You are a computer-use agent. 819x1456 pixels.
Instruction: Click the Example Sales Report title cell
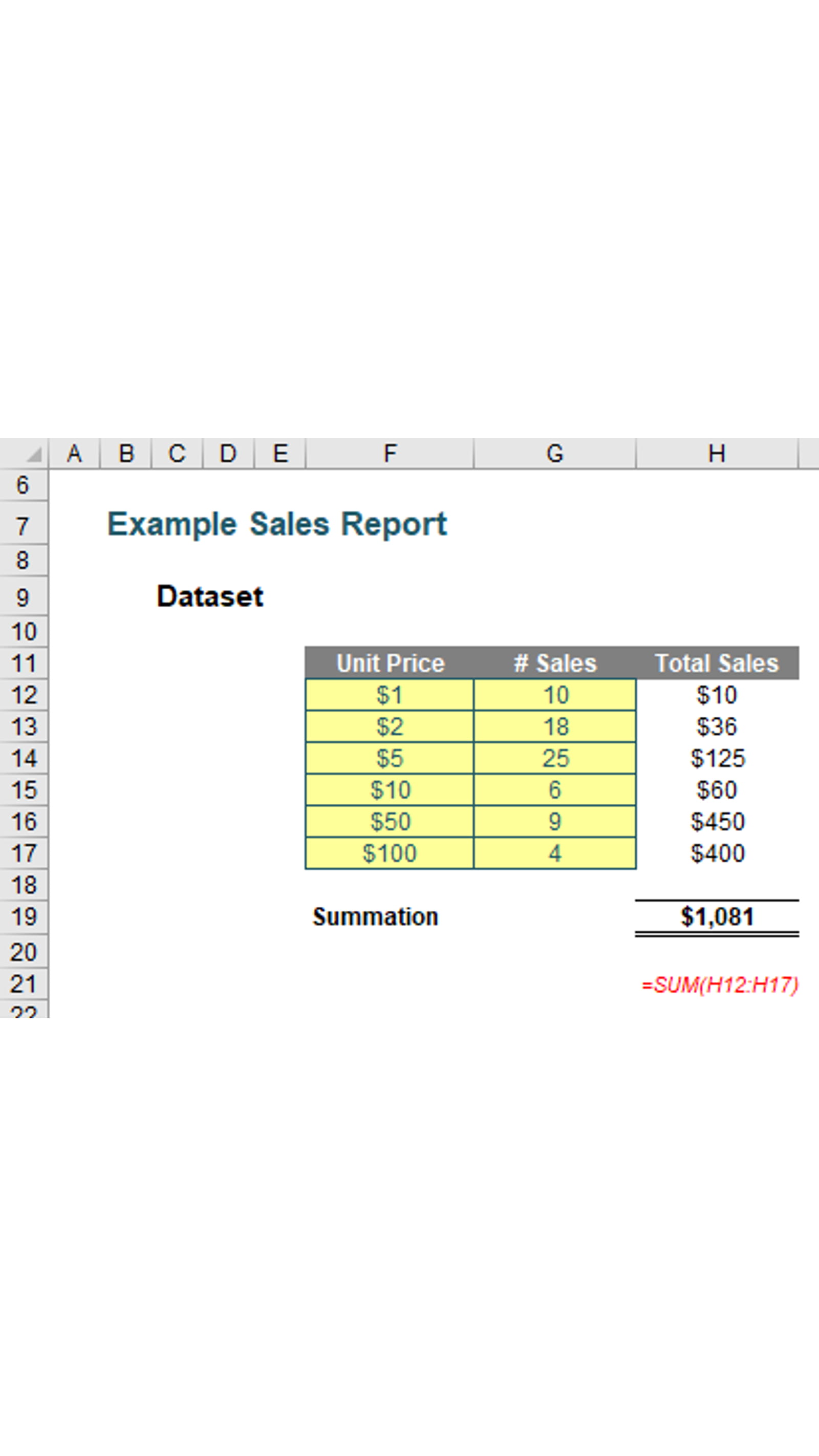[x=277, y=524]
